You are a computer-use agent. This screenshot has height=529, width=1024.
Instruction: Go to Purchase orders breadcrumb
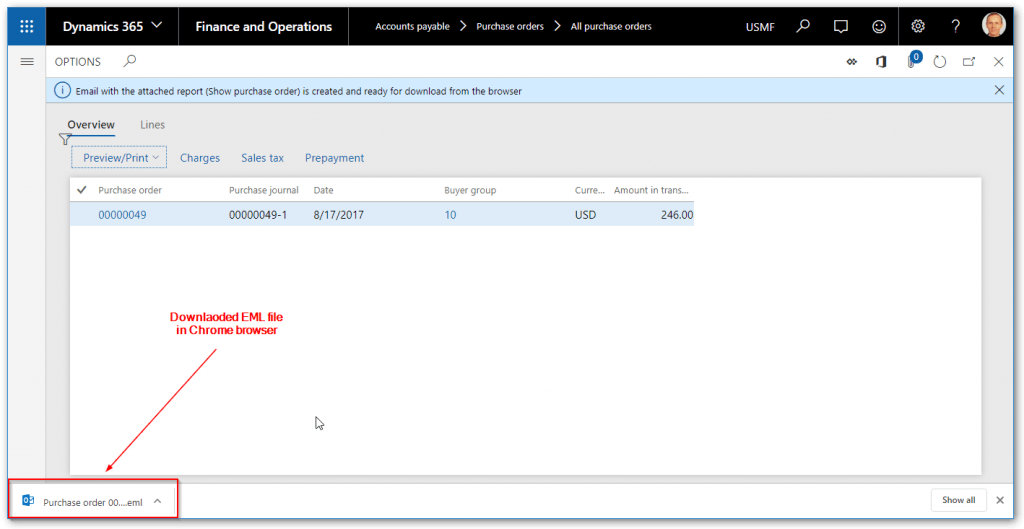510,27
